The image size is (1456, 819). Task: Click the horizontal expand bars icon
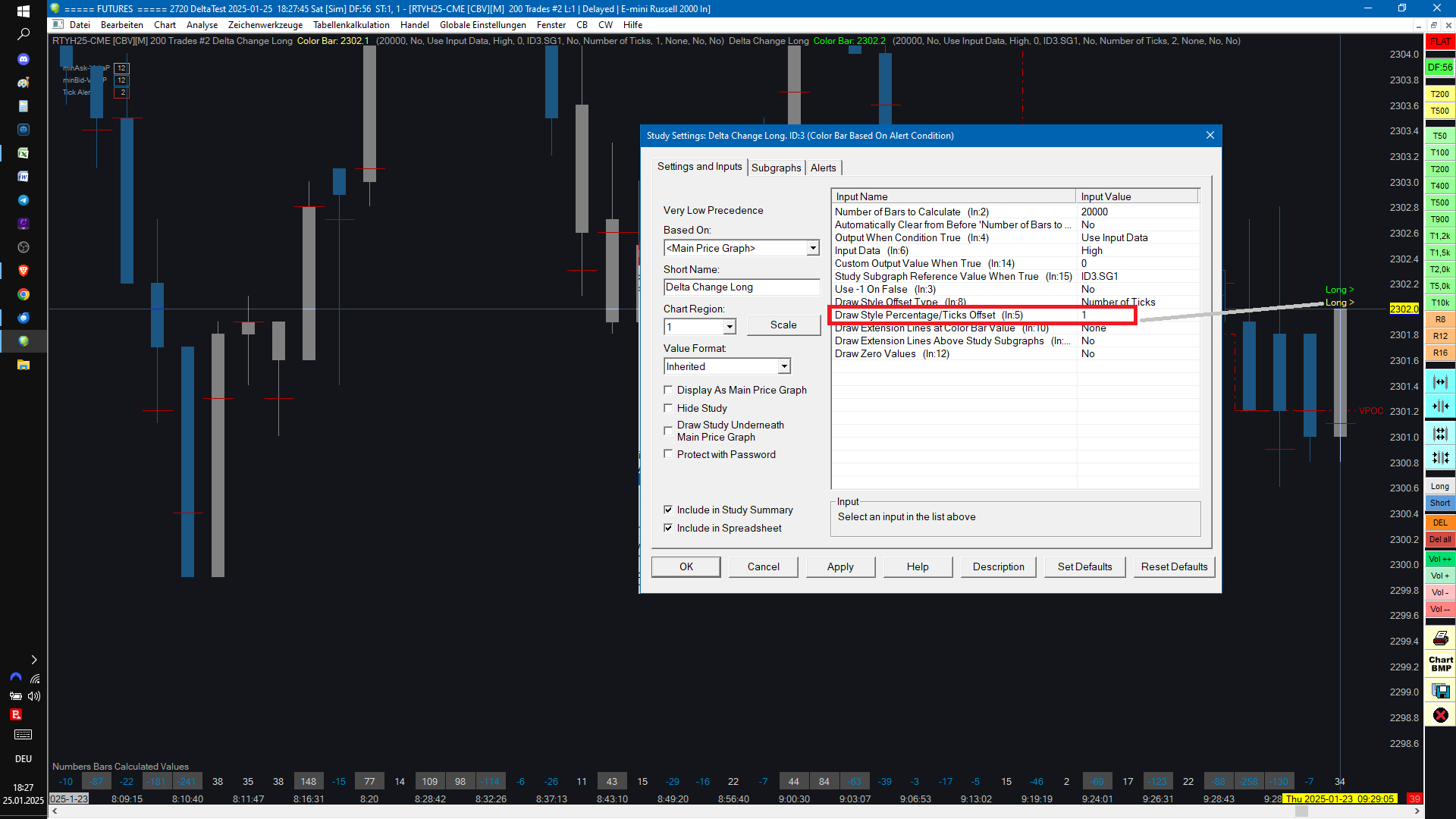tap(1440, 382)
